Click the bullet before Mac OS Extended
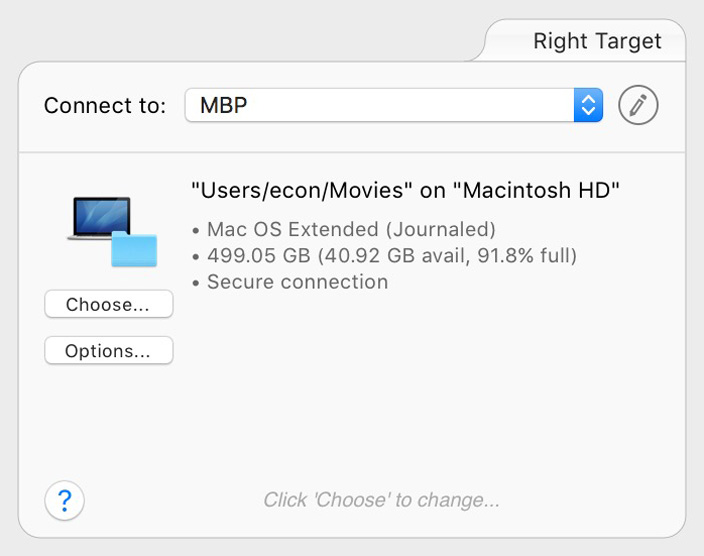Screen dimensions: 704x556 195,231
